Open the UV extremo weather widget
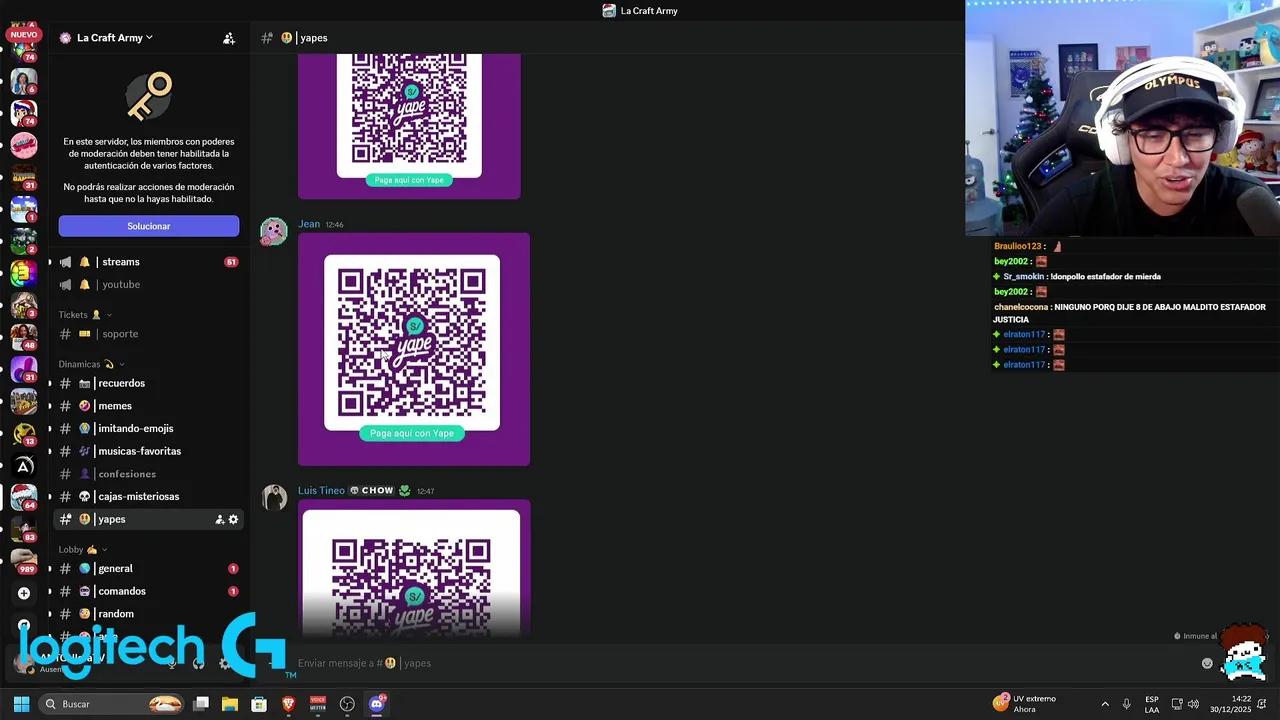The width and height of the screenshot is (1280, 720). (1025, 704)
